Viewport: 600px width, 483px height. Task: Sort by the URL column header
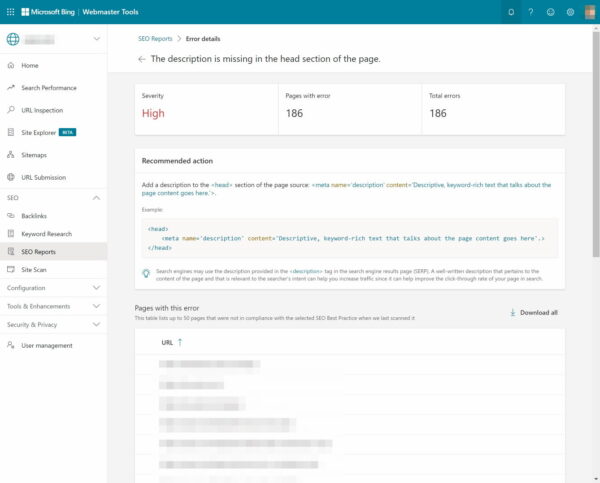[x=172, y=342]
